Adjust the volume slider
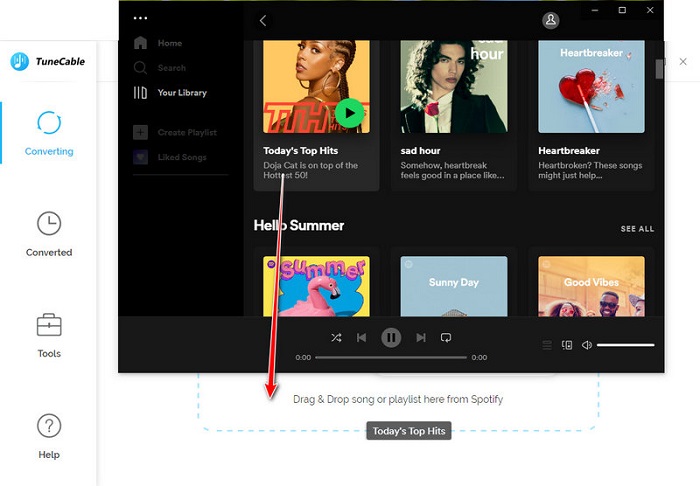Image resolution: width=700 pixels, height=486 pixels. 625,345
